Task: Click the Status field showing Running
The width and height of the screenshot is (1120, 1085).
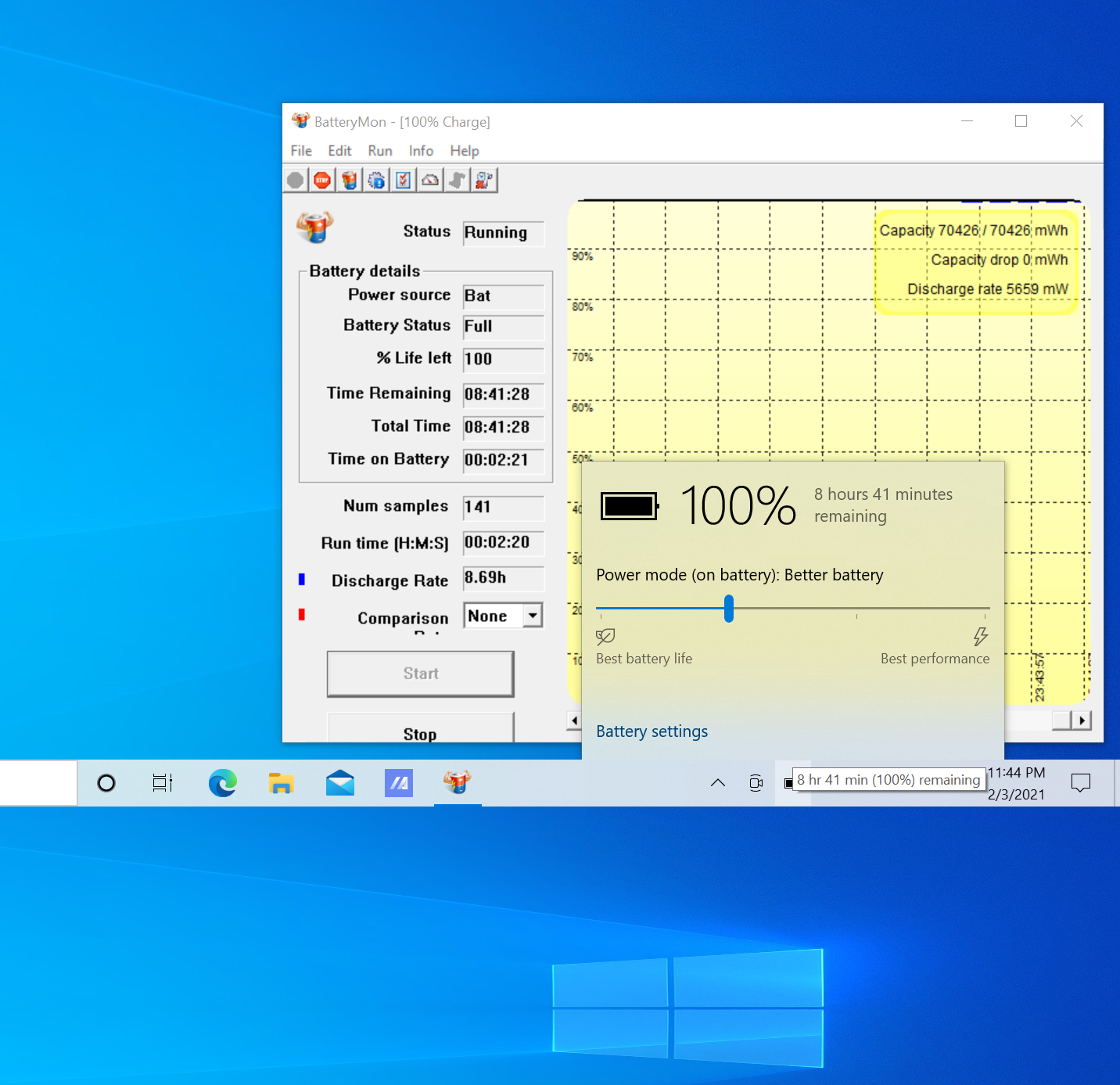Action: coord(503,232)
